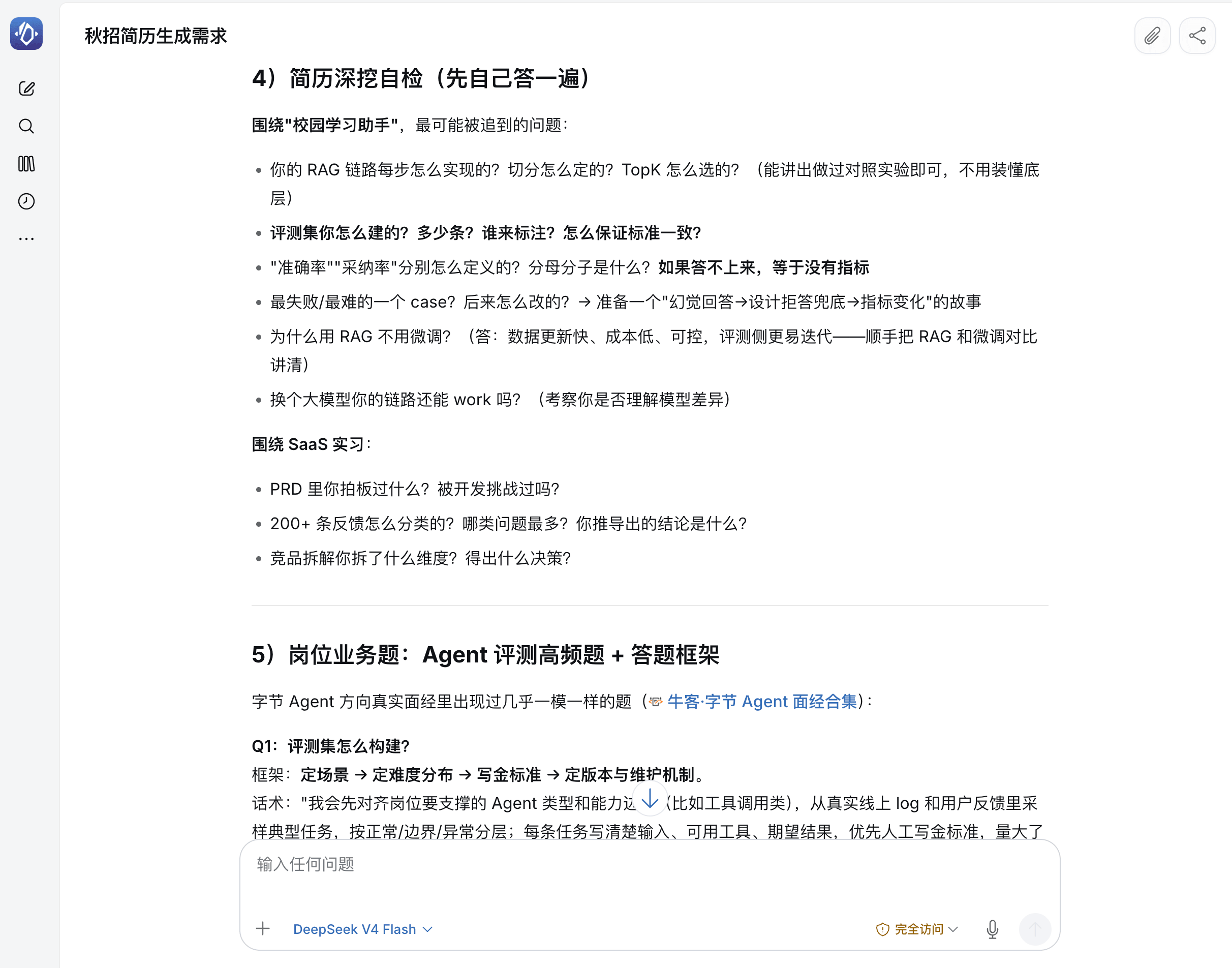Click bullet 评测集你怎么建的
The width and height of the screenshot is (1232, 968).
[486, 232]
